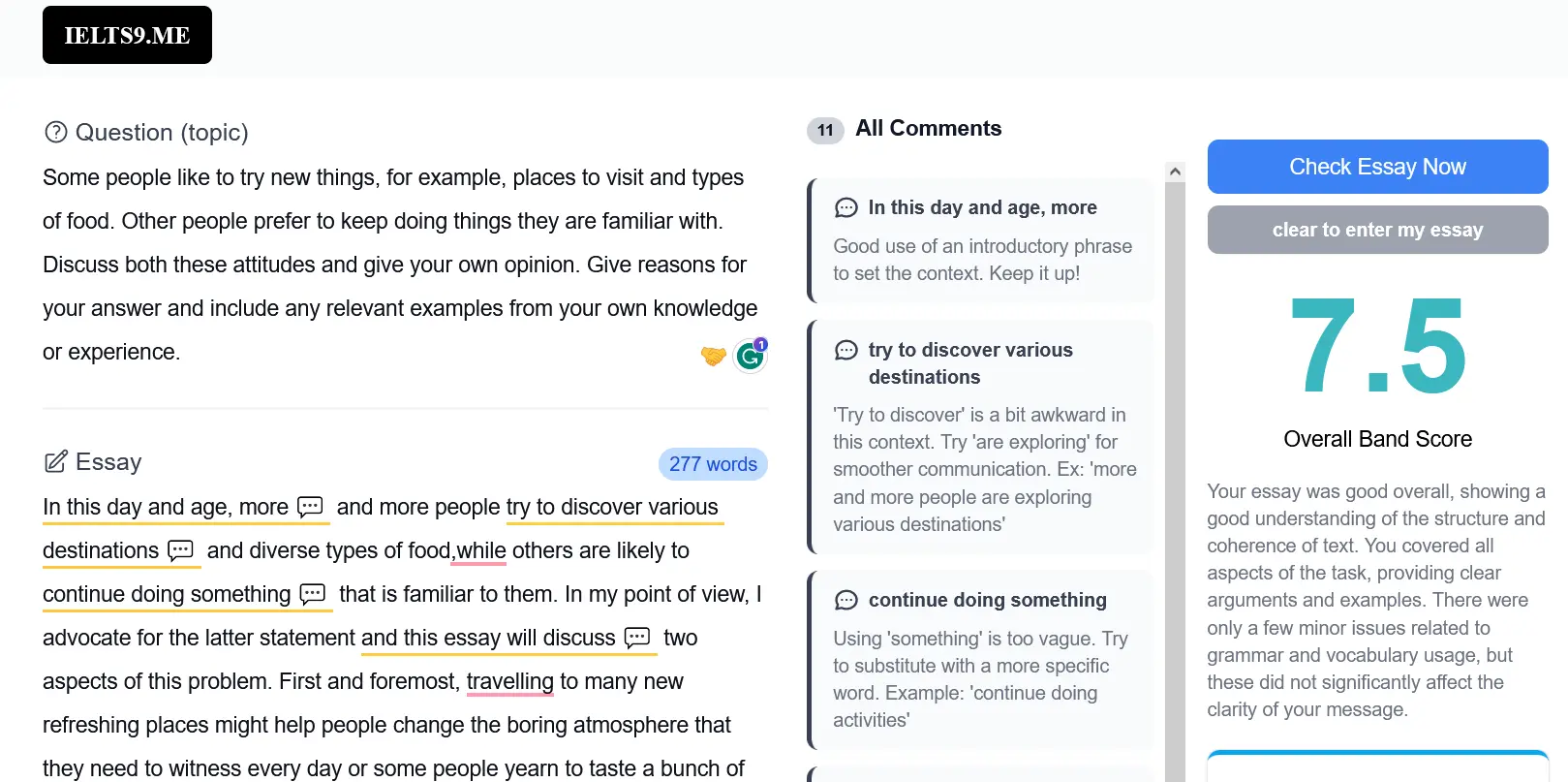Viewport: 1568px width, 782px height.
Task: Click the IELTS9.ME logo
Action: (127, 35)
